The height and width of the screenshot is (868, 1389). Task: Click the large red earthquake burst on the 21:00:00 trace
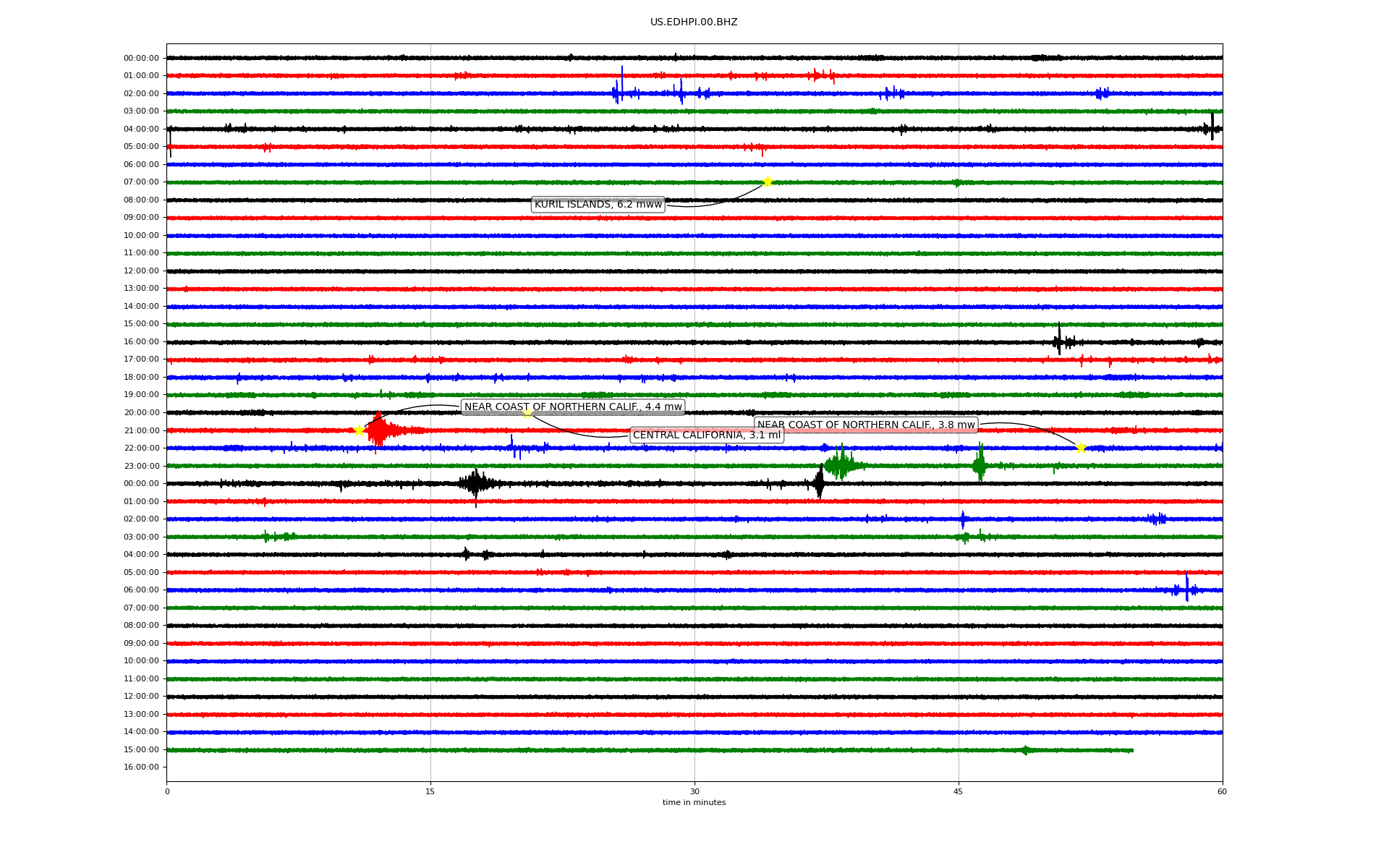pos(379,430)
